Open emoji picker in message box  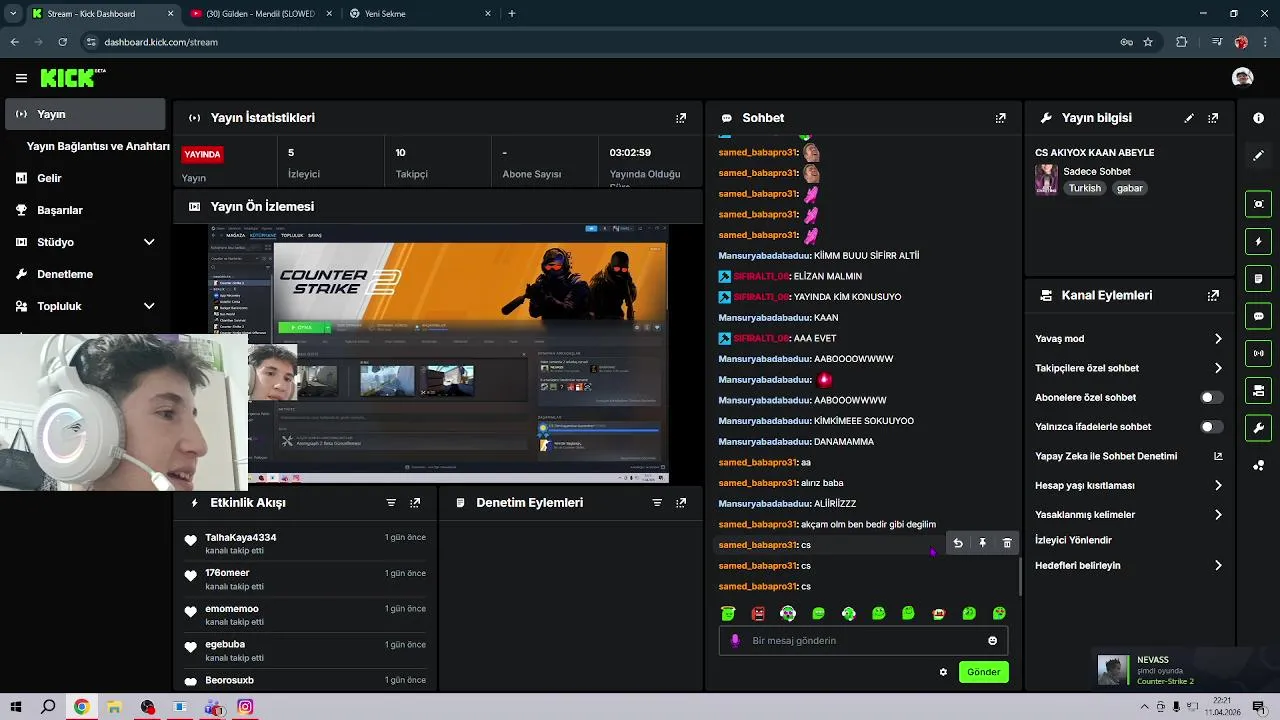coord(992,641)
